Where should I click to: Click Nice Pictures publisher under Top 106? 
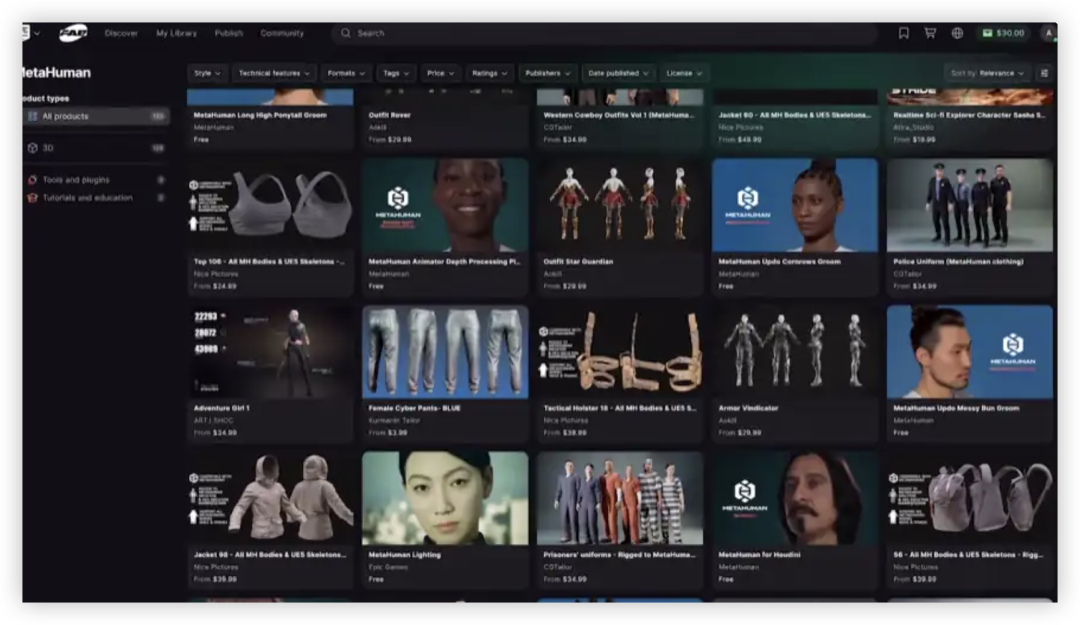pyautogui.click(x=216, y=274)
